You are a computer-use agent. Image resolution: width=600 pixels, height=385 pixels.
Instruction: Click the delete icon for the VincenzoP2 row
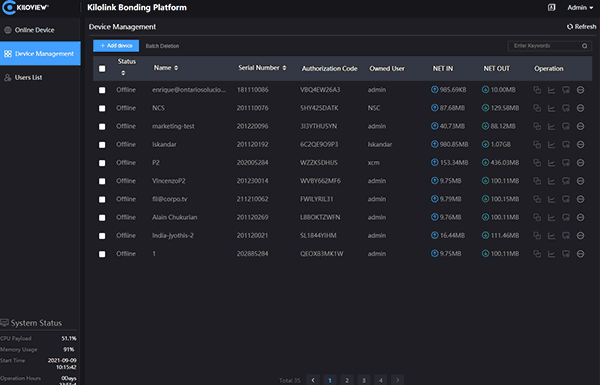click(580, 181)
